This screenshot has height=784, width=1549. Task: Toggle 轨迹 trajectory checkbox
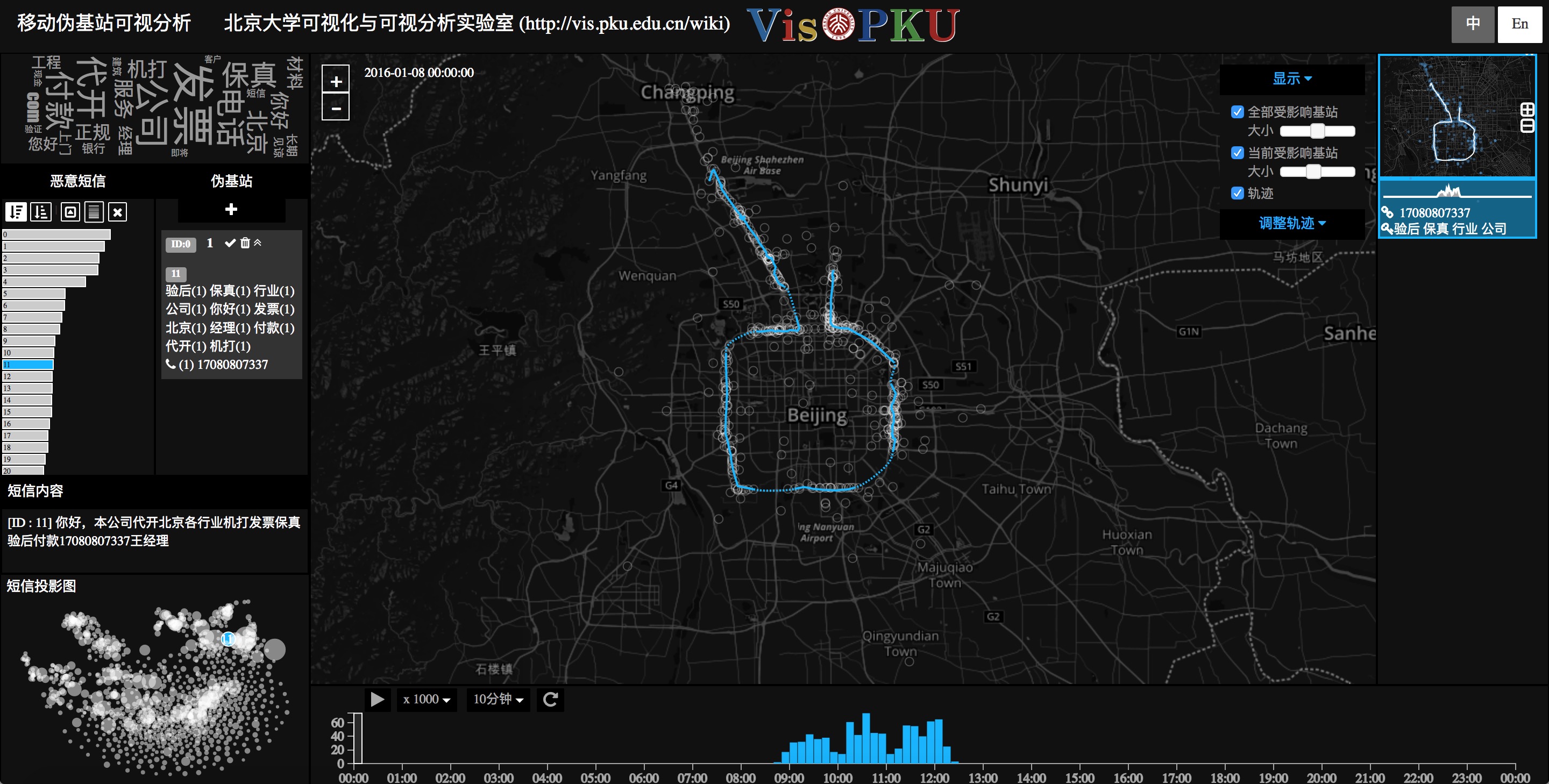(1238, 193)
